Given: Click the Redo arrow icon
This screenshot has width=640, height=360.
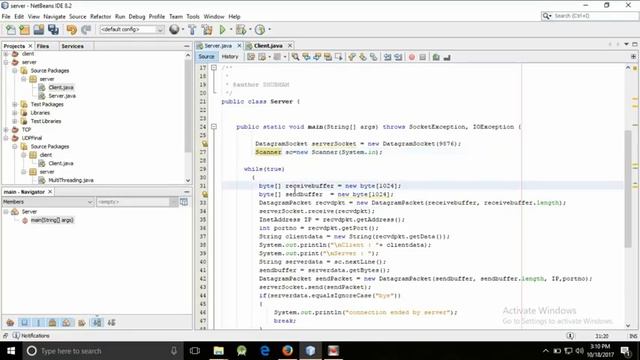Looking at the screenshot, I should click(86, 29).
